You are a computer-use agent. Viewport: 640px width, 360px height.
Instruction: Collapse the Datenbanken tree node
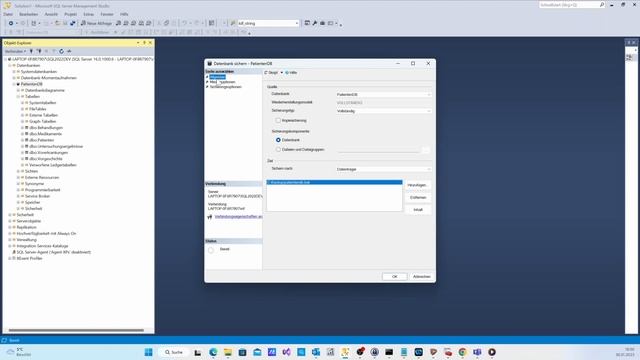click(x=10, y=65)
